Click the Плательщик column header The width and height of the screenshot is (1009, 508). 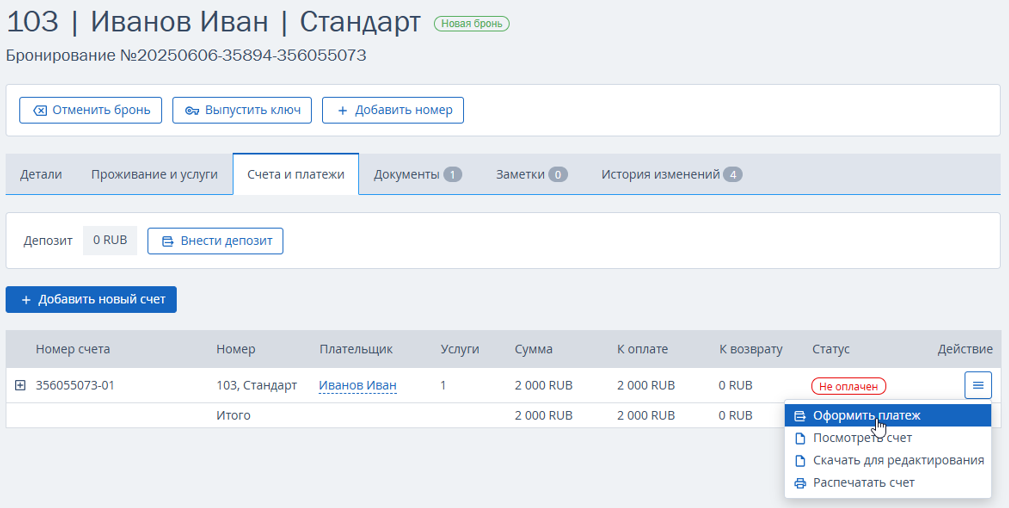click(356, 349)
